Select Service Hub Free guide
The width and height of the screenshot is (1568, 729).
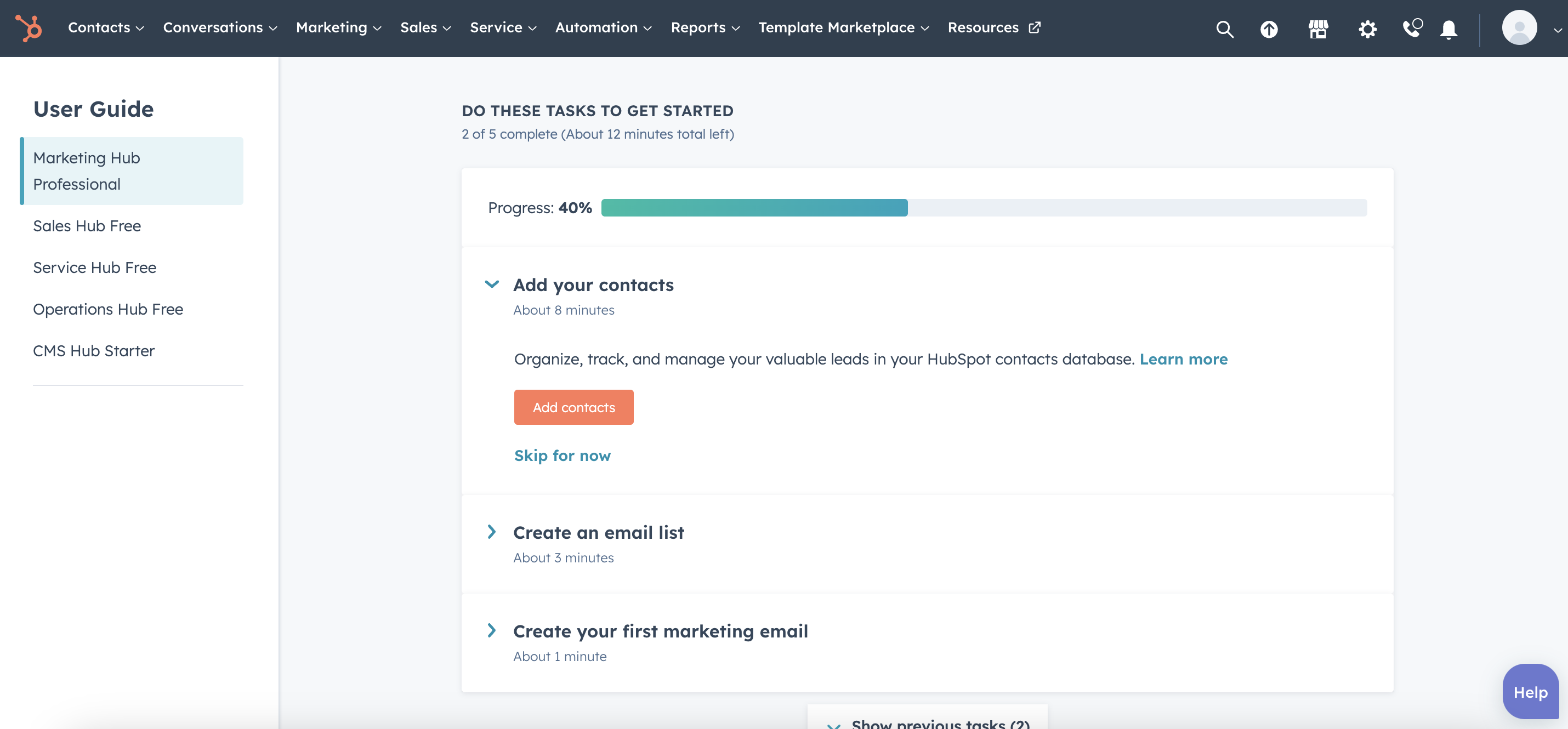[x=94, y=267]
